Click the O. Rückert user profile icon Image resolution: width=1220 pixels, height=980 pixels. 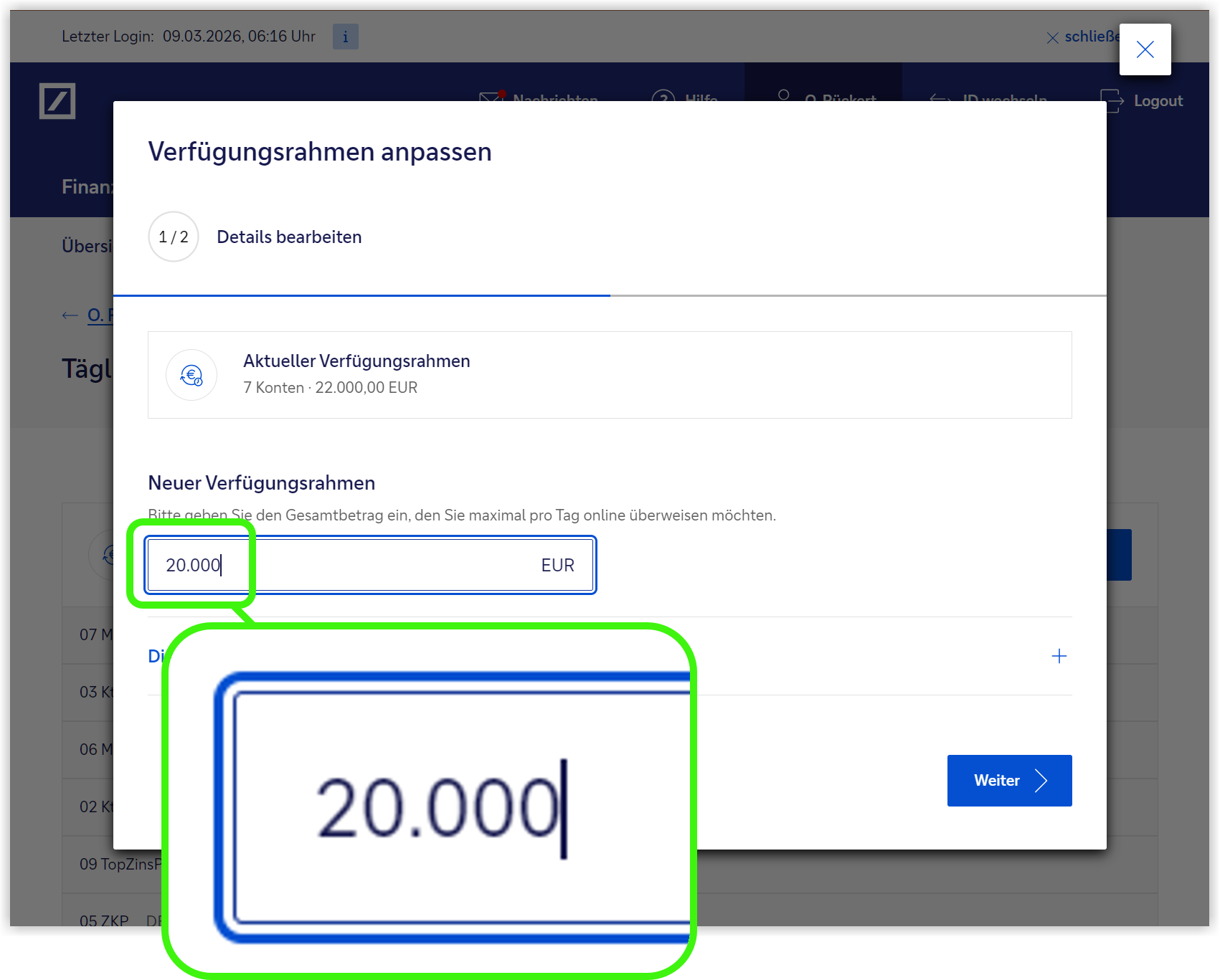[x=783, y=95]
